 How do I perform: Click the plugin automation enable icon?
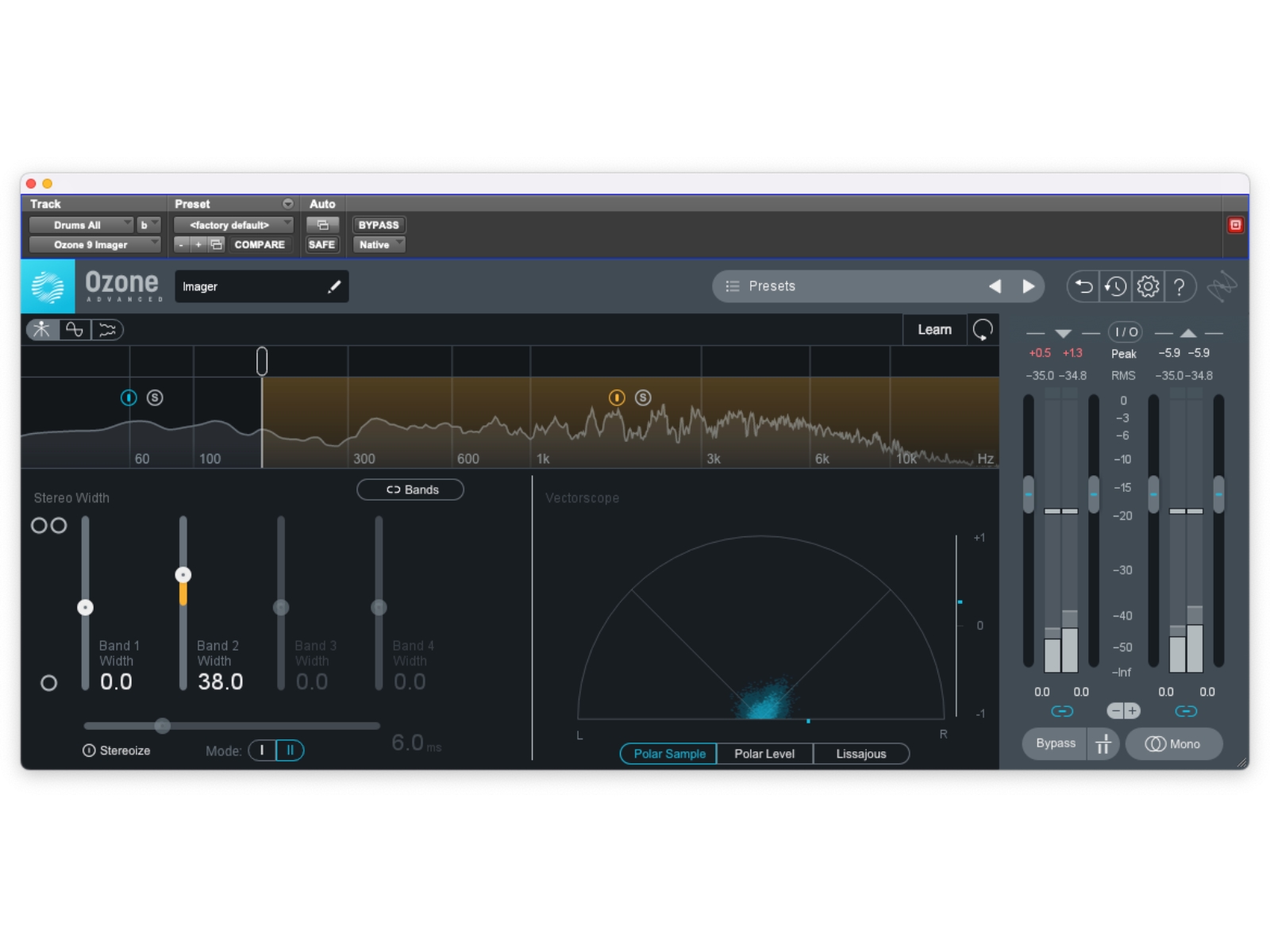click(x=322, y=225)
